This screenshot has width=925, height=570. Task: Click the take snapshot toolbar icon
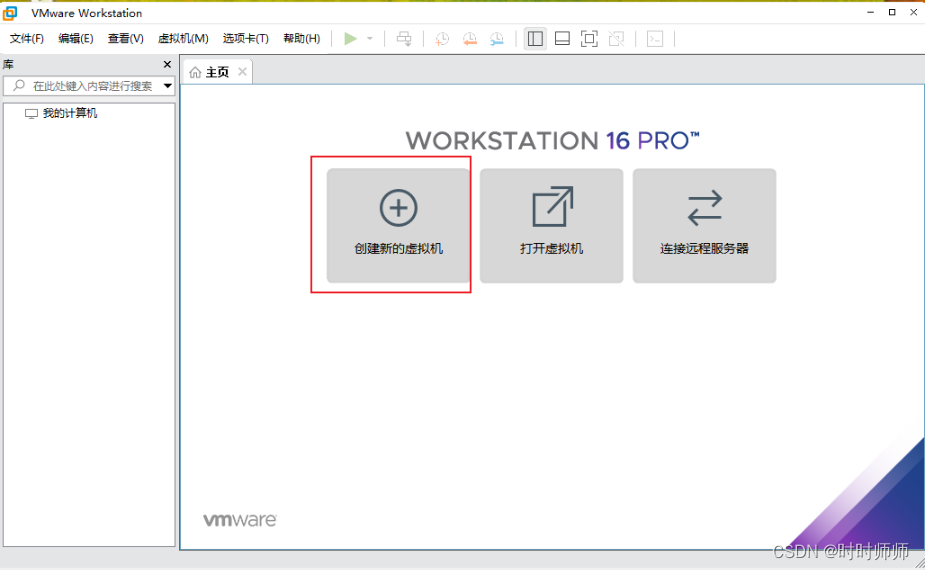[442, 39]
